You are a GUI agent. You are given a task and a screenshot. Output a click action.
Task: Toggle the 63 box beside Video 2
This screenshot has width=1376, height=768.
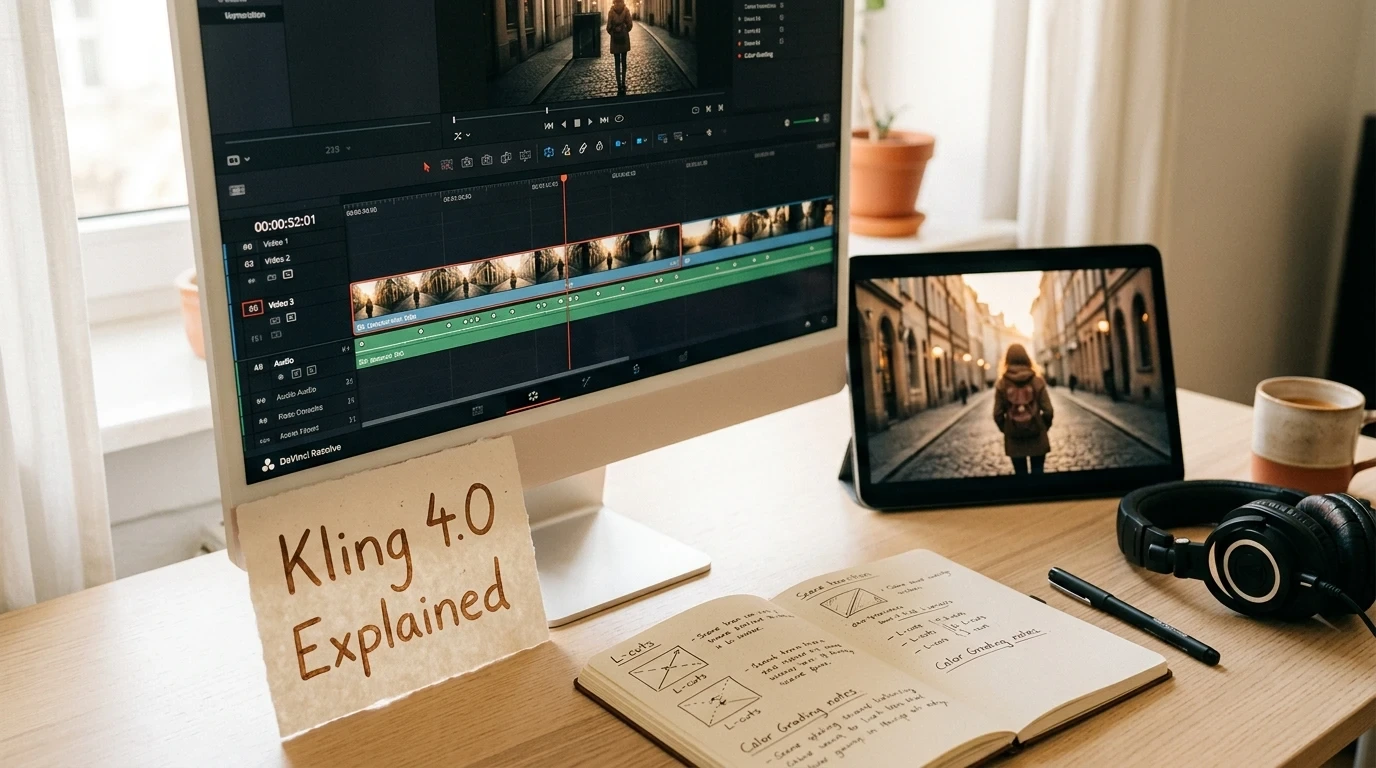(249, 265)
